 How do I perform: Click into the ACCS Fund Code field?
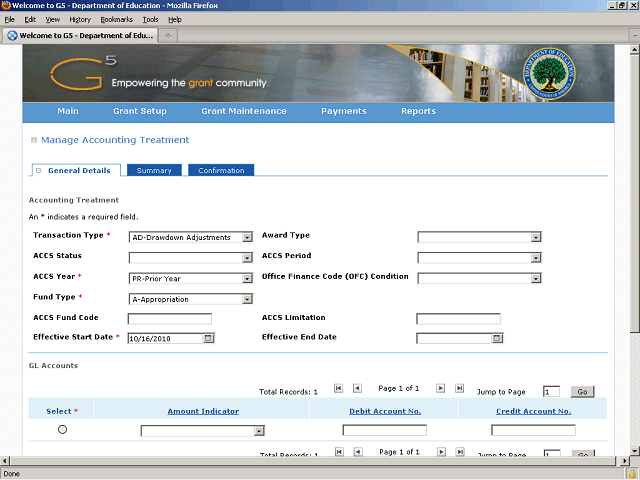coord(170,319)
